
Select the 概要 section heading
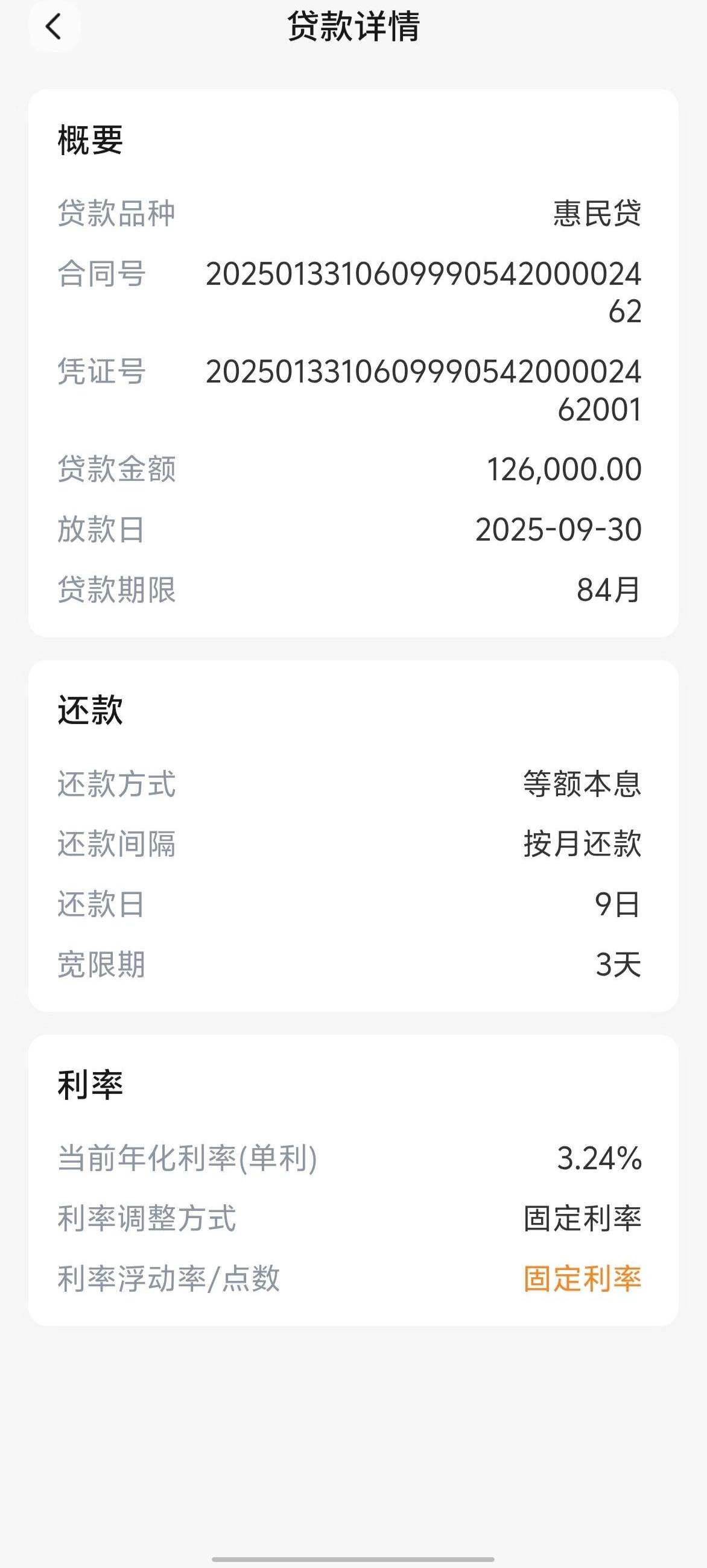90,141
